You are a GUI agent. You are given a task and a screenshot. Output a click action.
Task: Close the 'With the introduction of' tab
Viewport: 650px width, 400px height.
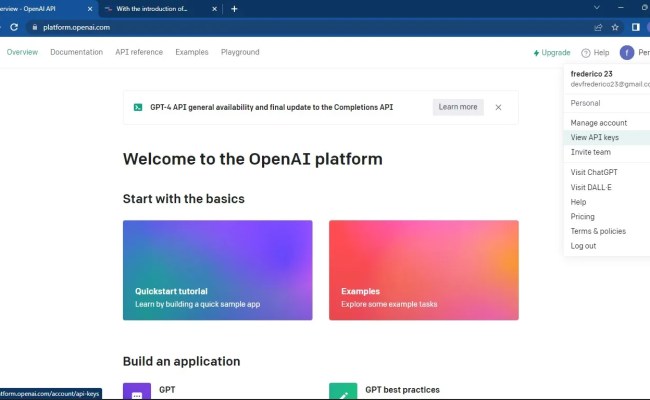(x=214, y=9)
